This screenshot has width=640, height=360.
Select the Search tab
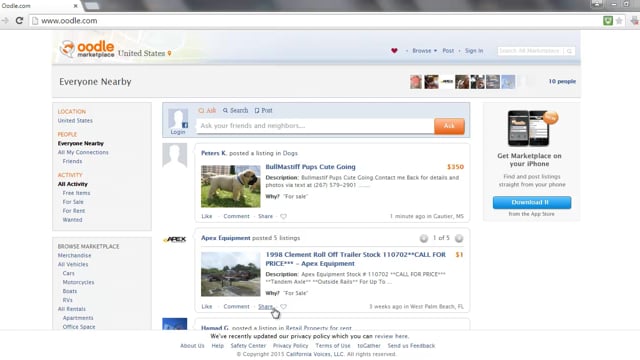[236, 111]
